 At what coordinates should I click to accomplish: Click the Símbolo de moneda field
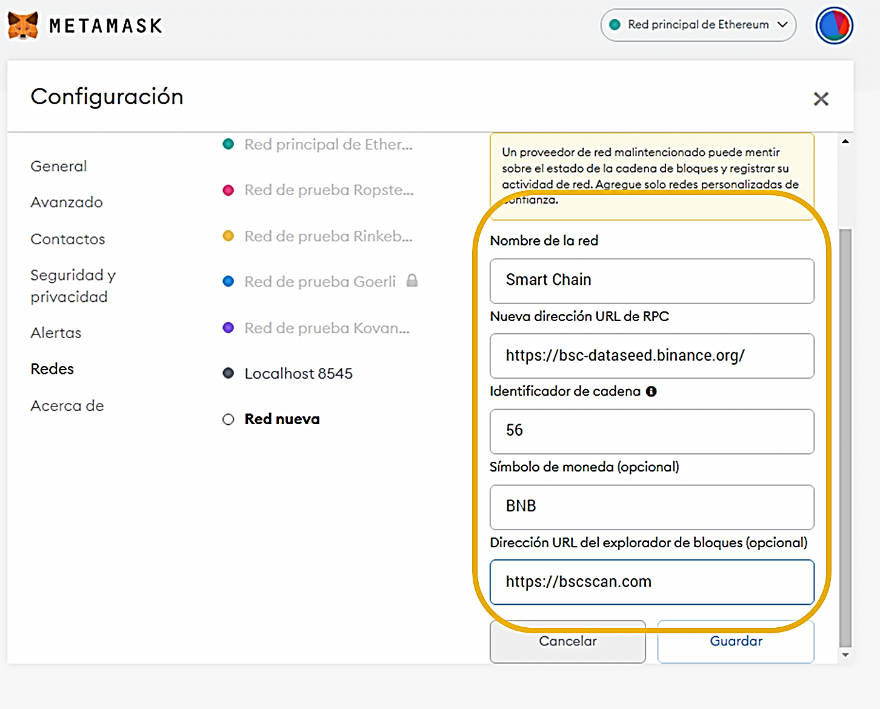click(652, 507)
